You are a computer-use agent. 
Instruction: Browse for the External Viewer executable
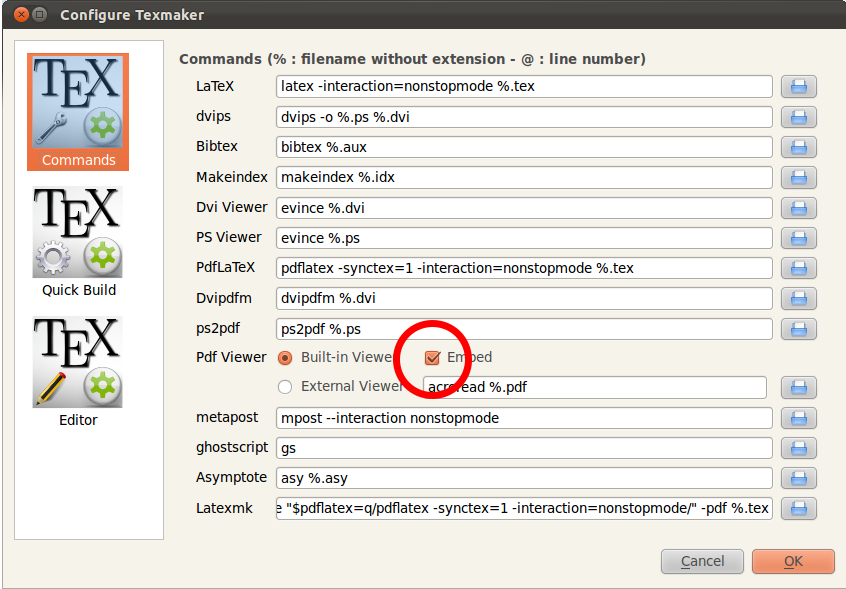tap(798, 388)
